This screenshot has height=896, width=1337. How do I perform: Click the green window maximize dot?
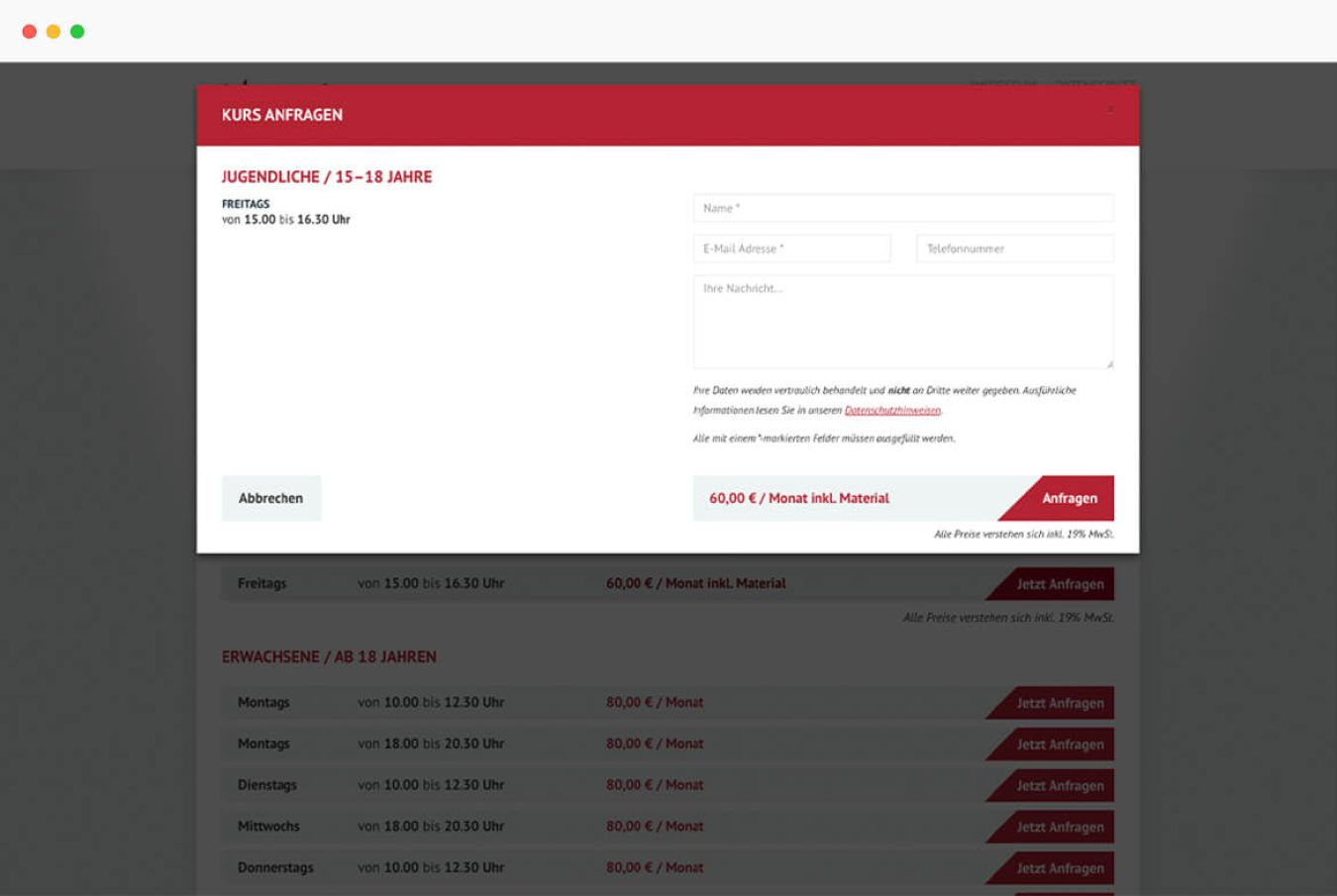pos(77,32)
